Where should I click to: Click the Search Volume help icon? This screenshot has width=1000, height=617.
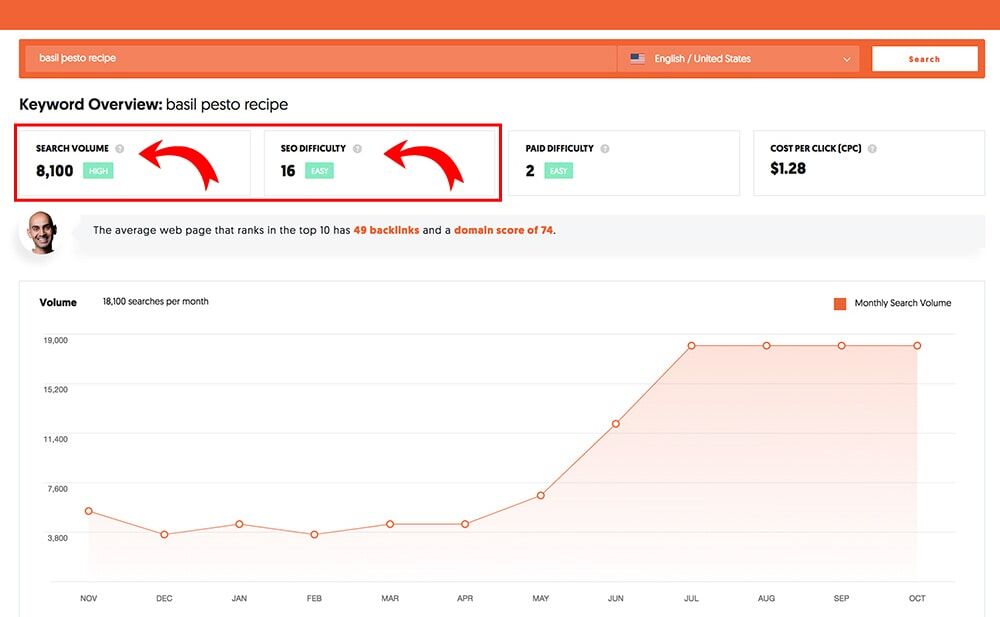coord(120,149)
